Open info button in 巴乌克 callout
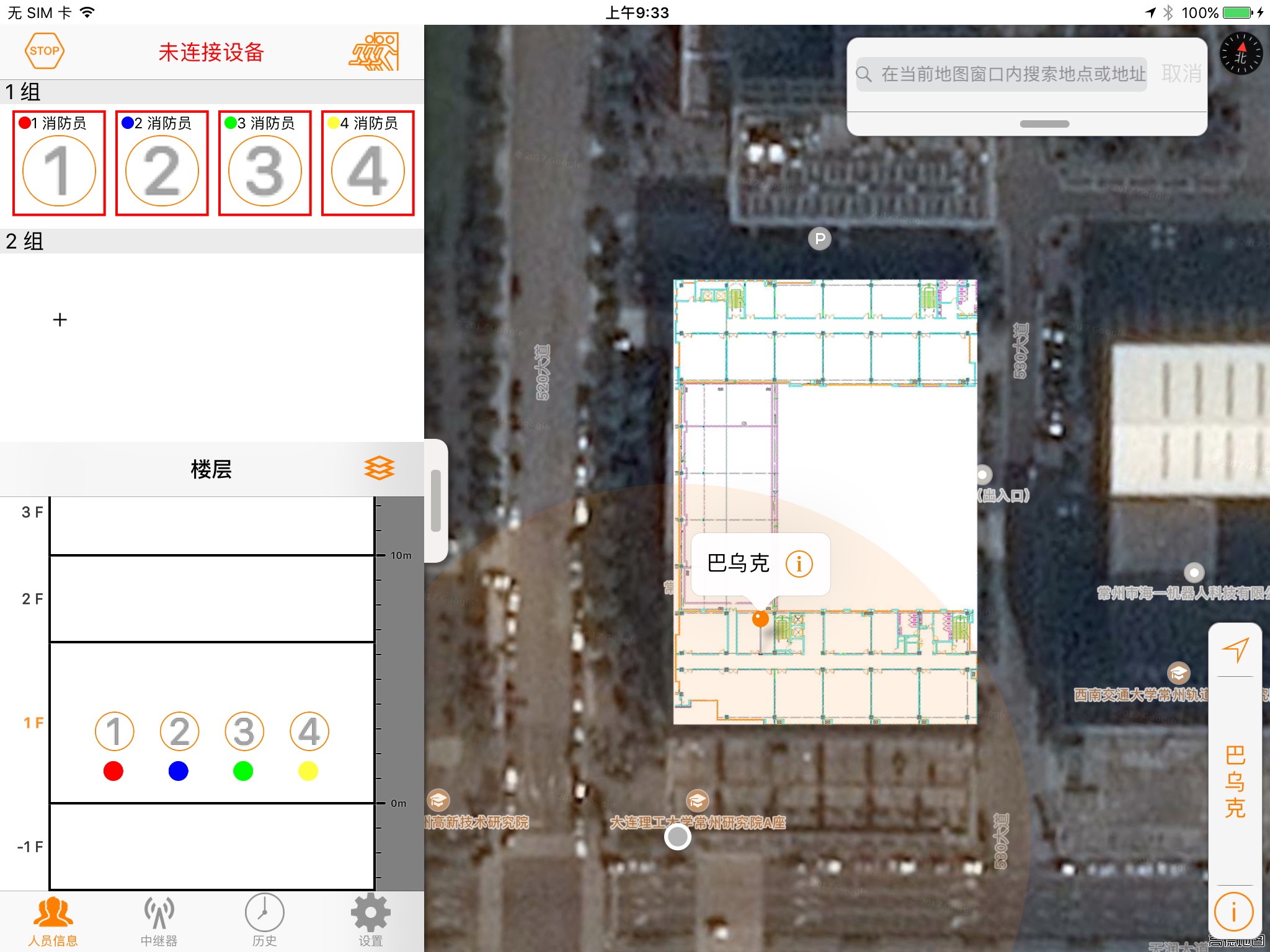The height and width of the screenshot is (952, 1270). 799,564
